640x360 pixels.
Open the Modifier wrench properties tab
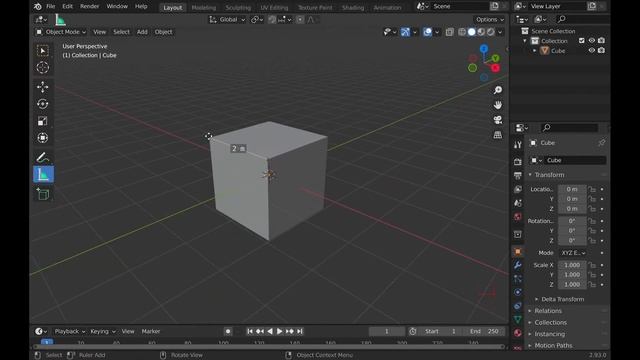pos(518,265)
